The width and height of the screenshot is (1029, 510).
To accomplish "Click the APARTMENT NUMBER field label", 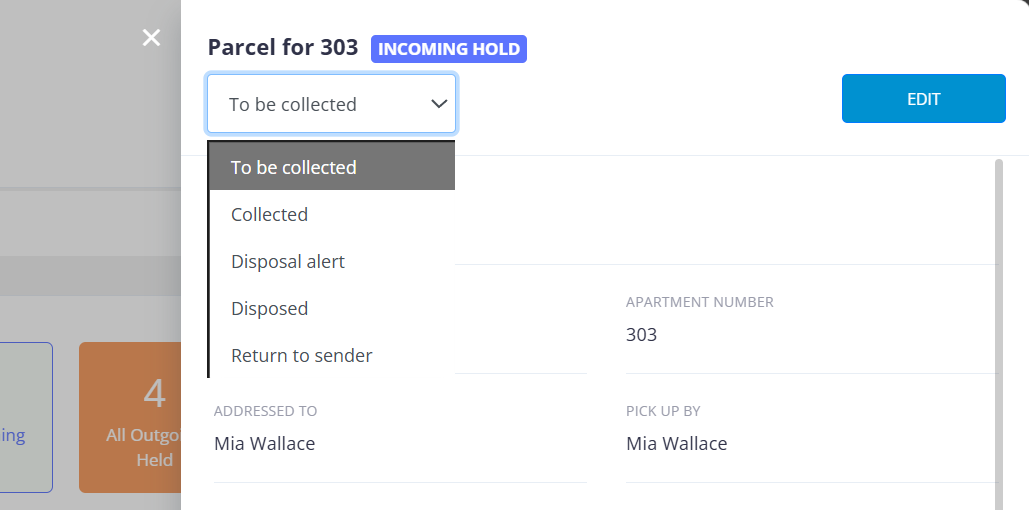I will pos(699,302).
